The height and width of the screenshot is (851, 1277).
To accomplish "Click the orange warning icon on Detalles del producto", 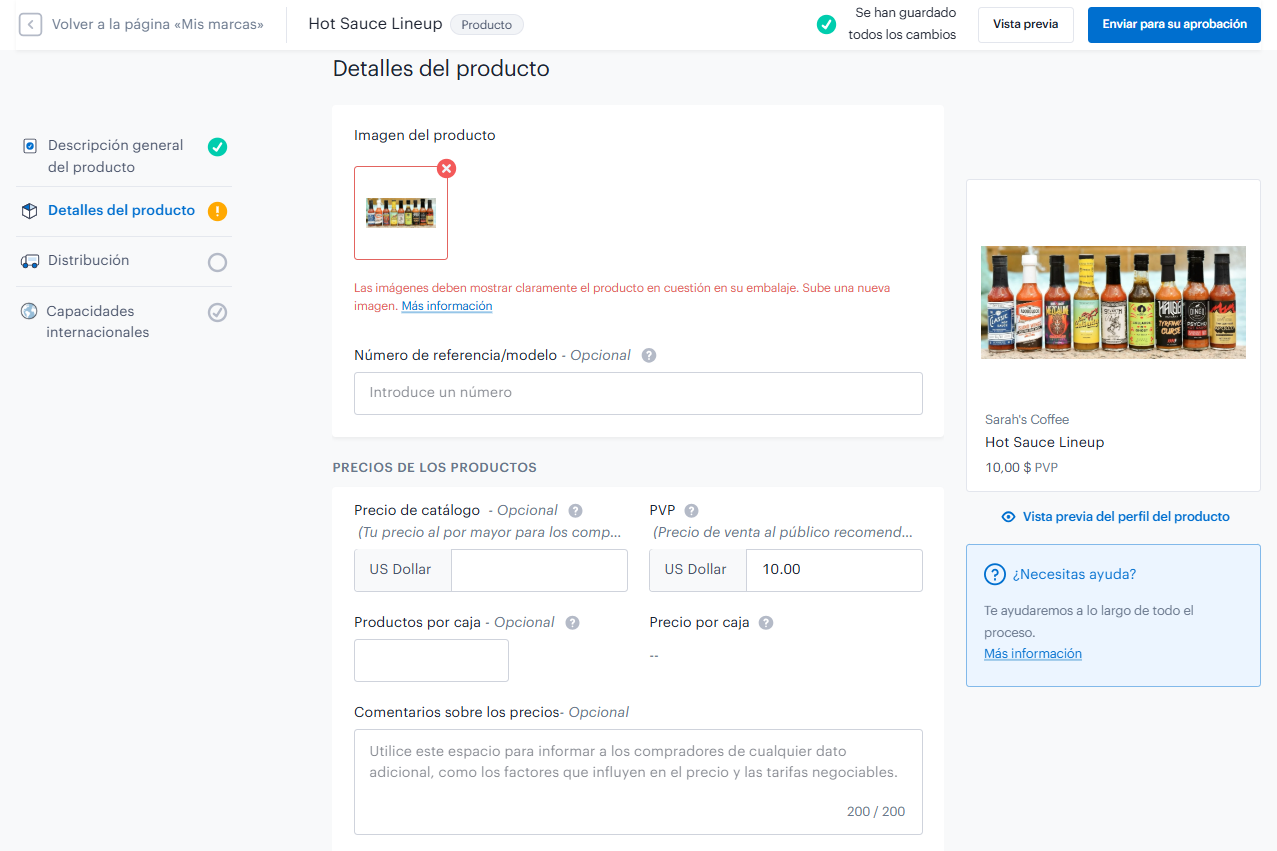I will point(217,211).
